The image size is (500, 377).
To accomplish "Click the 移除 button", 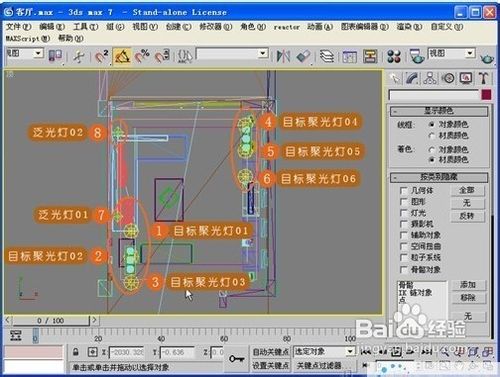I will pos(468,297).
